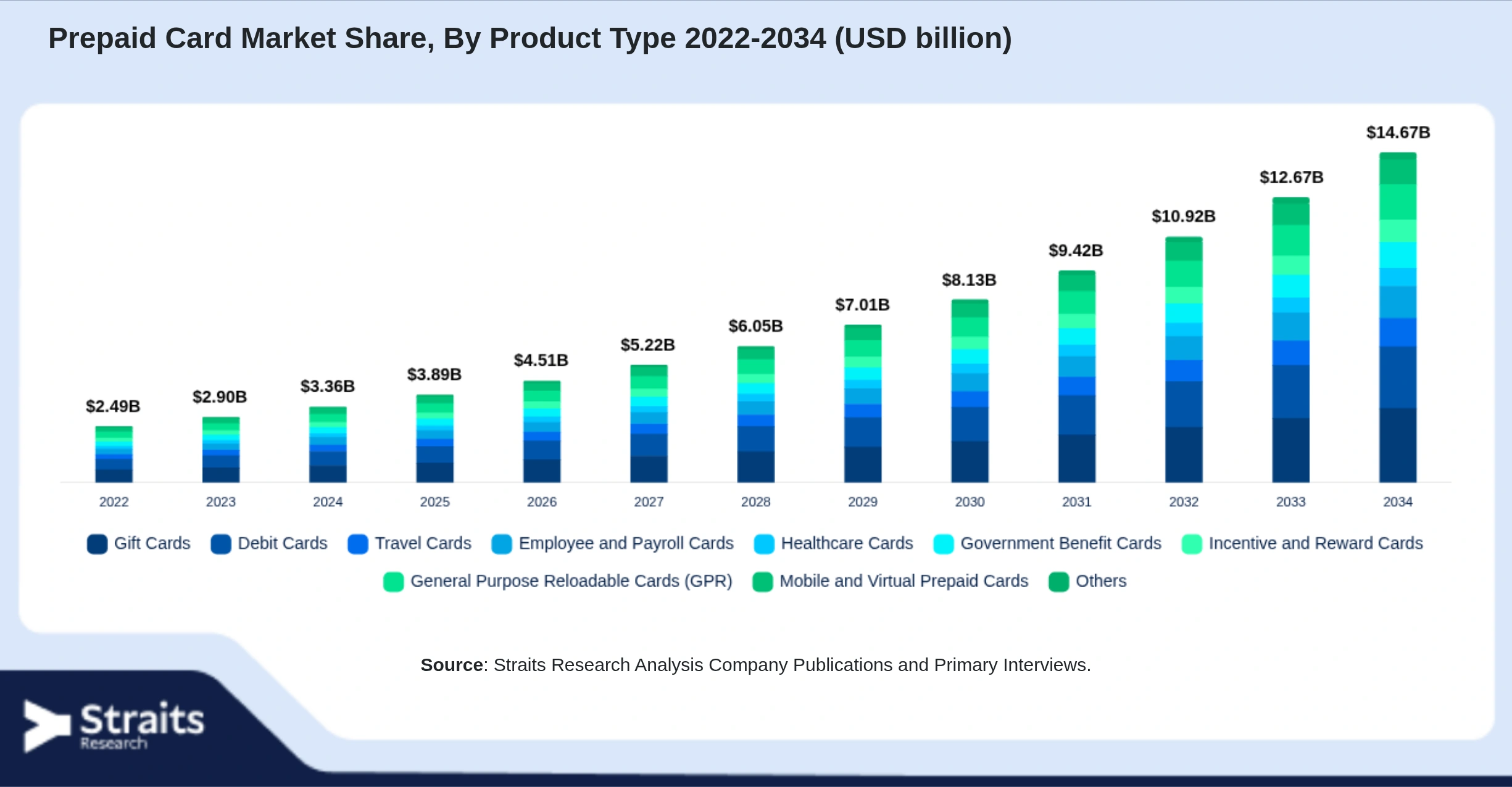
Task: Toggle the Employee and Payroll Cards label
Action: (626, 543)
